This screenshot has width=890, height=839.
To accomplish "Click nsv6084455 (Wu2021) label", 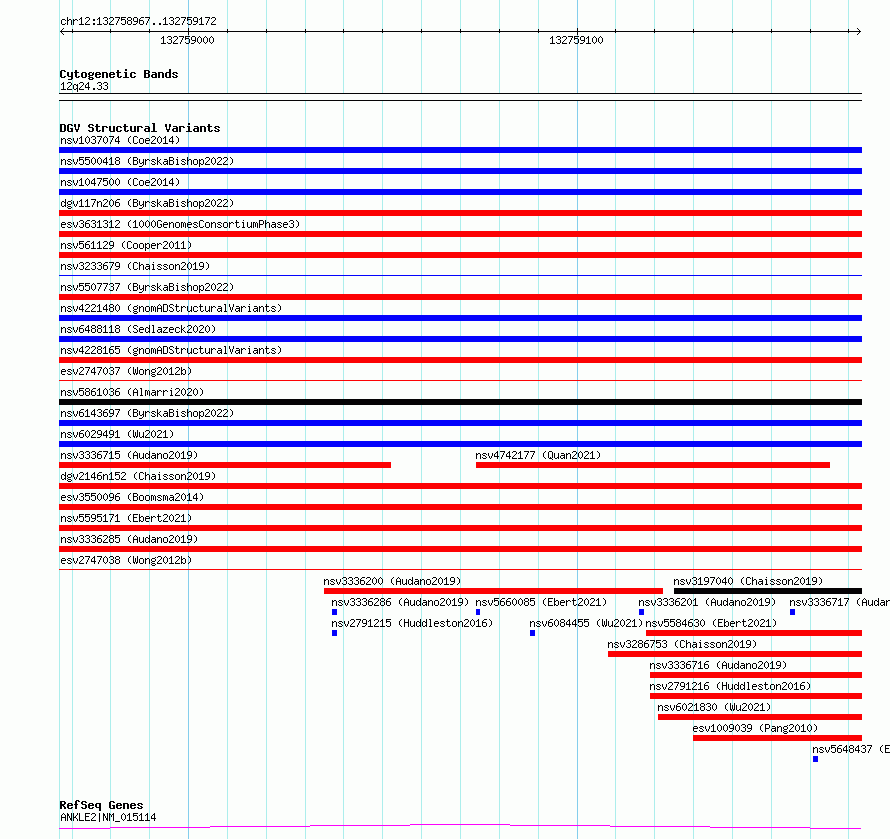I will (586, 623).
